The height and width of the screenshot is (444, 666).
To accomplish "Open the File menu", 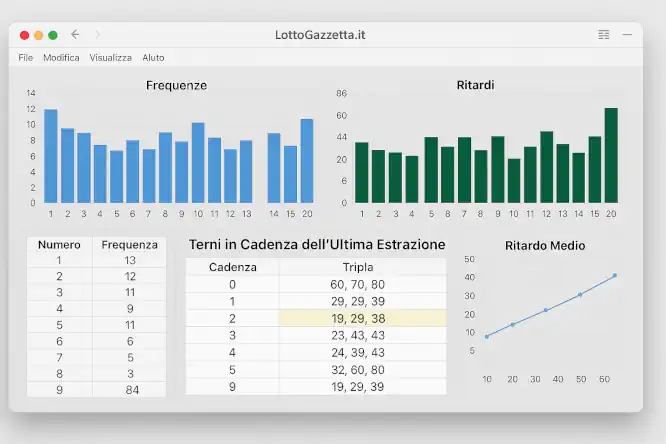I will (x=25, y=58).
